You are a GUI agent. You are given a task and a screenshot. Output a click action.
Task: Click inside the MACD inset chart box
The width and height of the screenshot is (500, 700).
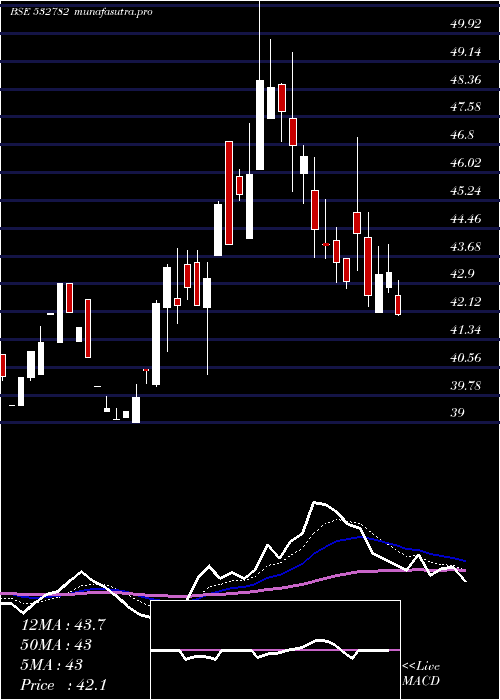coord(275,650)
